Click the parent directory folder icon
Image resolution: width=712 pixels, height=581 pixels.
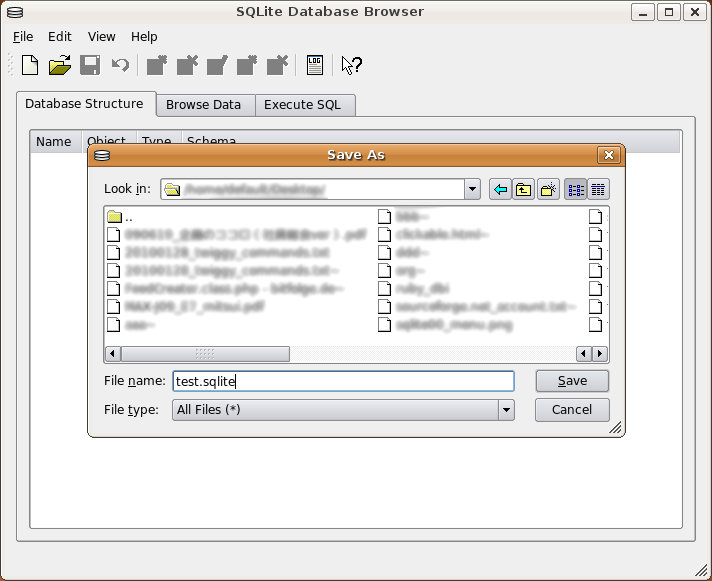pyautogui.click(x=523, y=189)
